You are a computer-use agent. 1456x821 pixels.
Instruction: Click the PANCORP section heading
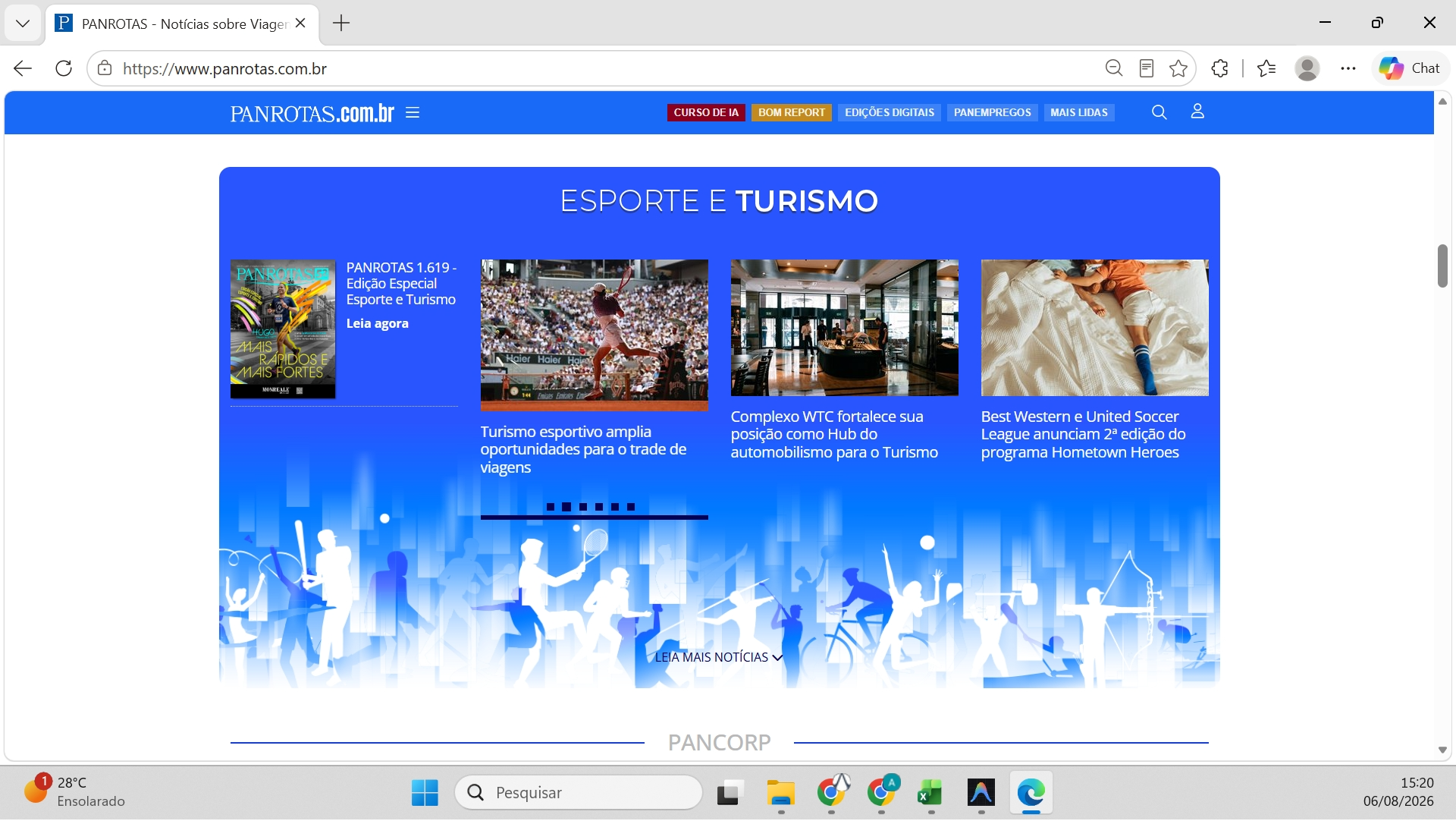[719, 743]
